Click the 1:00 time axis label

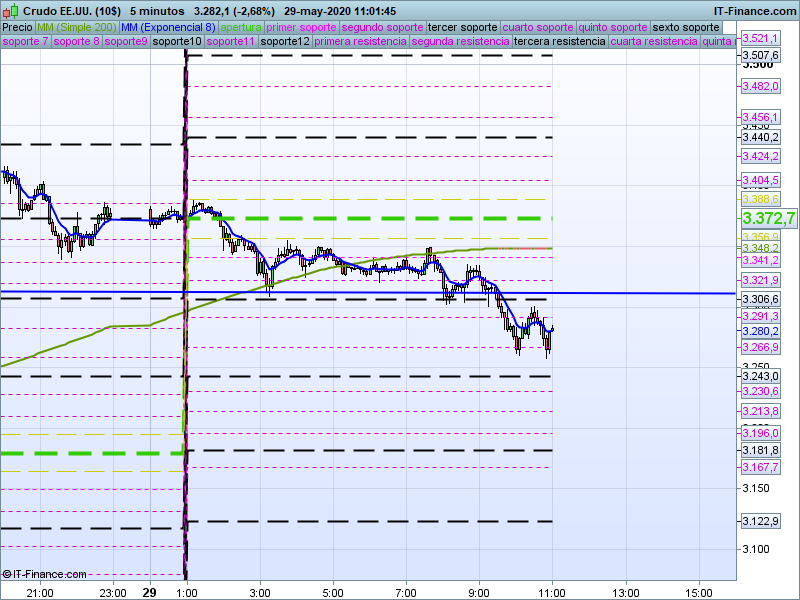click(187, 593)
